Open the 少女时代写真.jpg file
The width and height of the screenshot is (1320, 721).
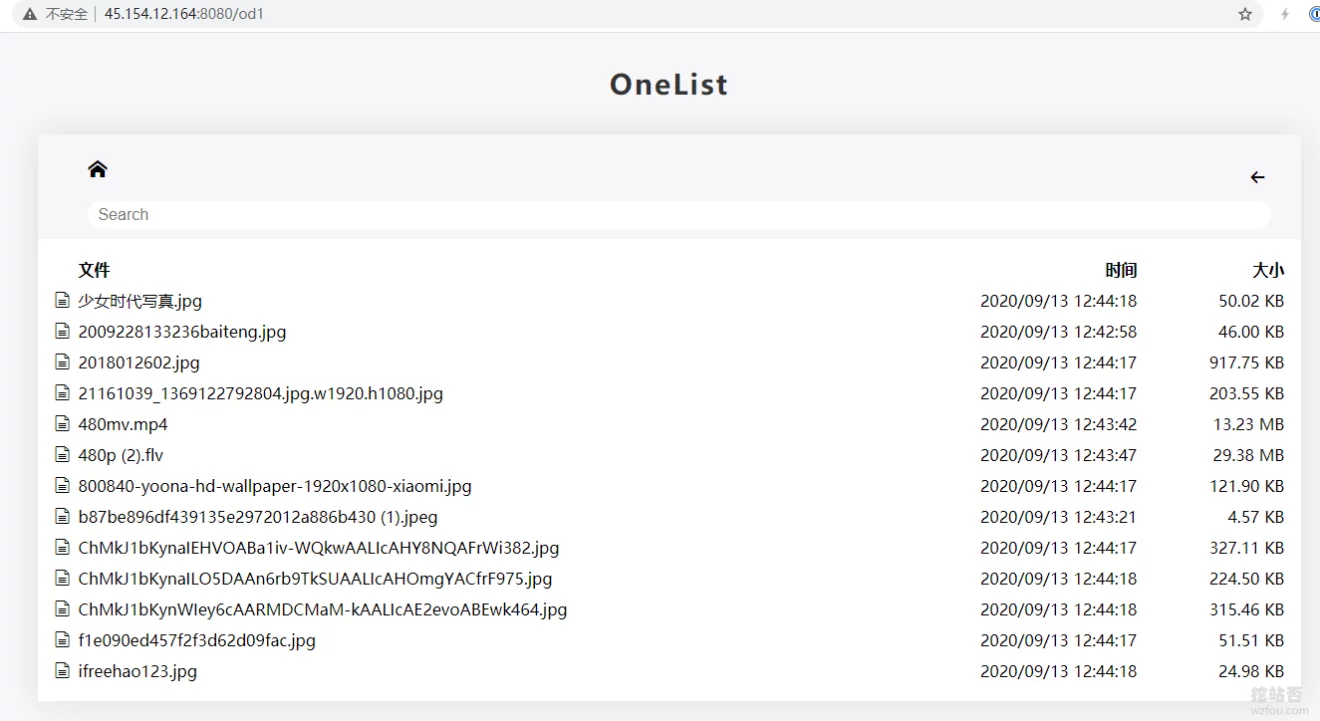point(138,300)
